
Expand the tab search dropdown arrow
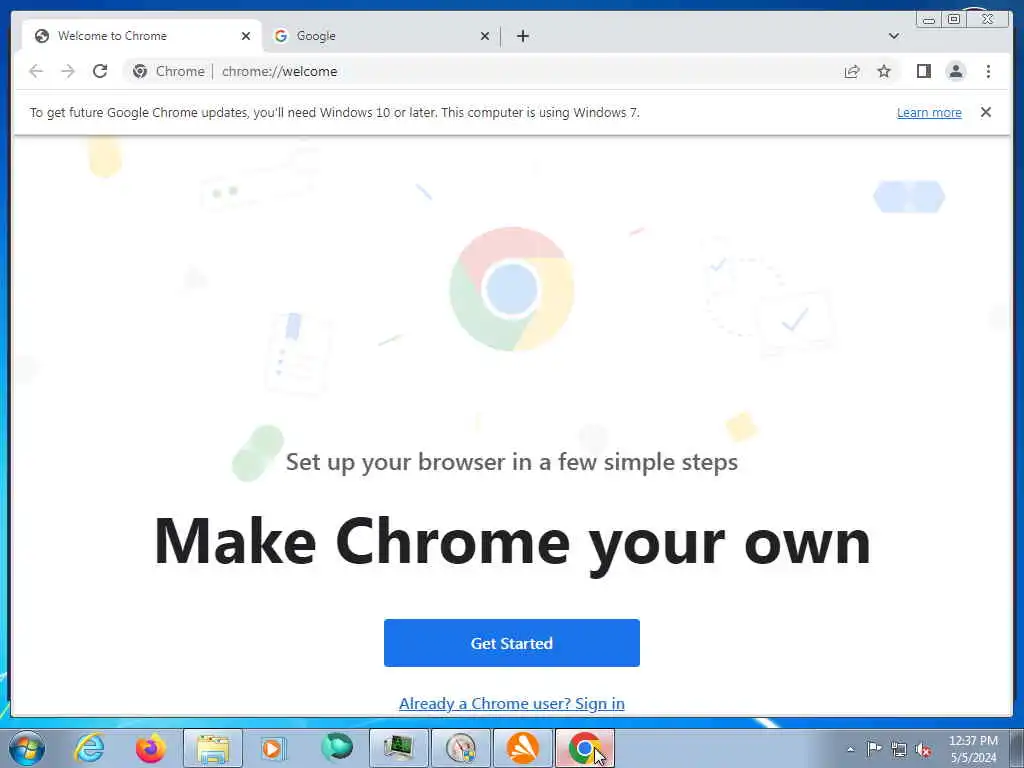[893, 36]
